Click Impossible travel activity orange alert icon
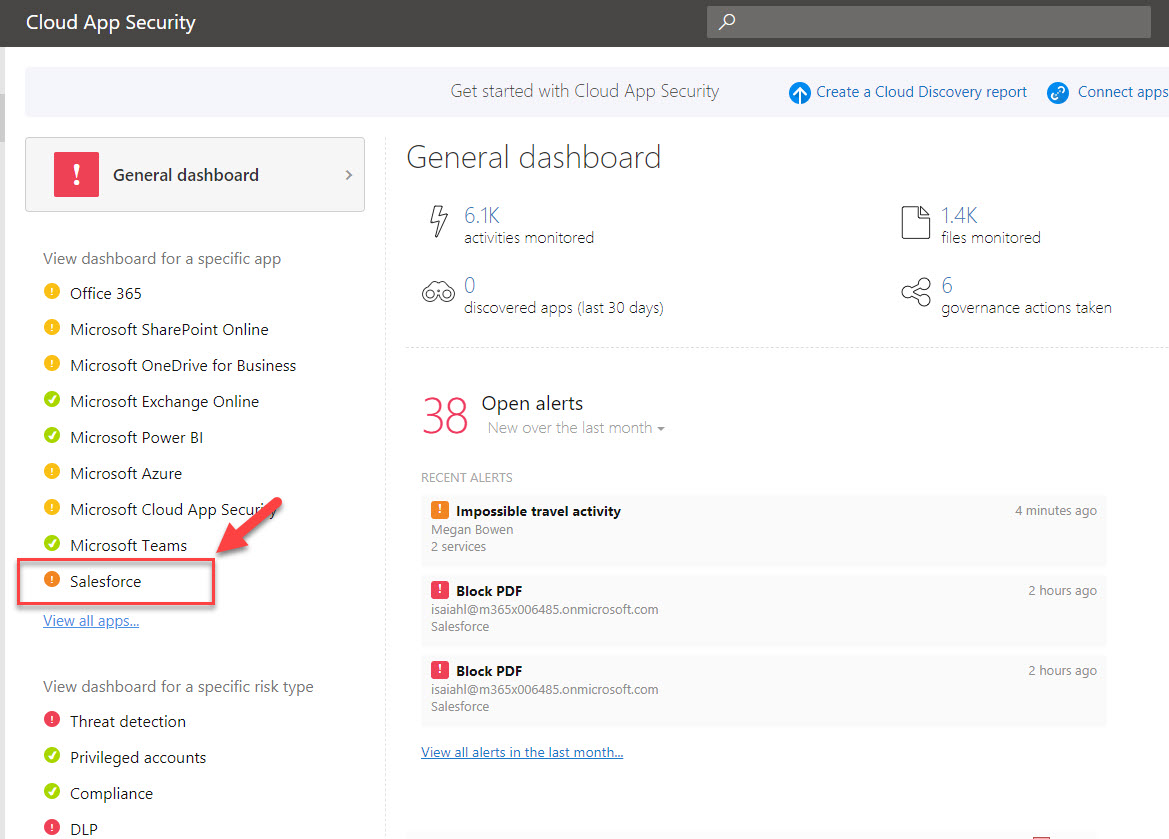This screenshot has width=1169, height=839. [x=440, y=509]
